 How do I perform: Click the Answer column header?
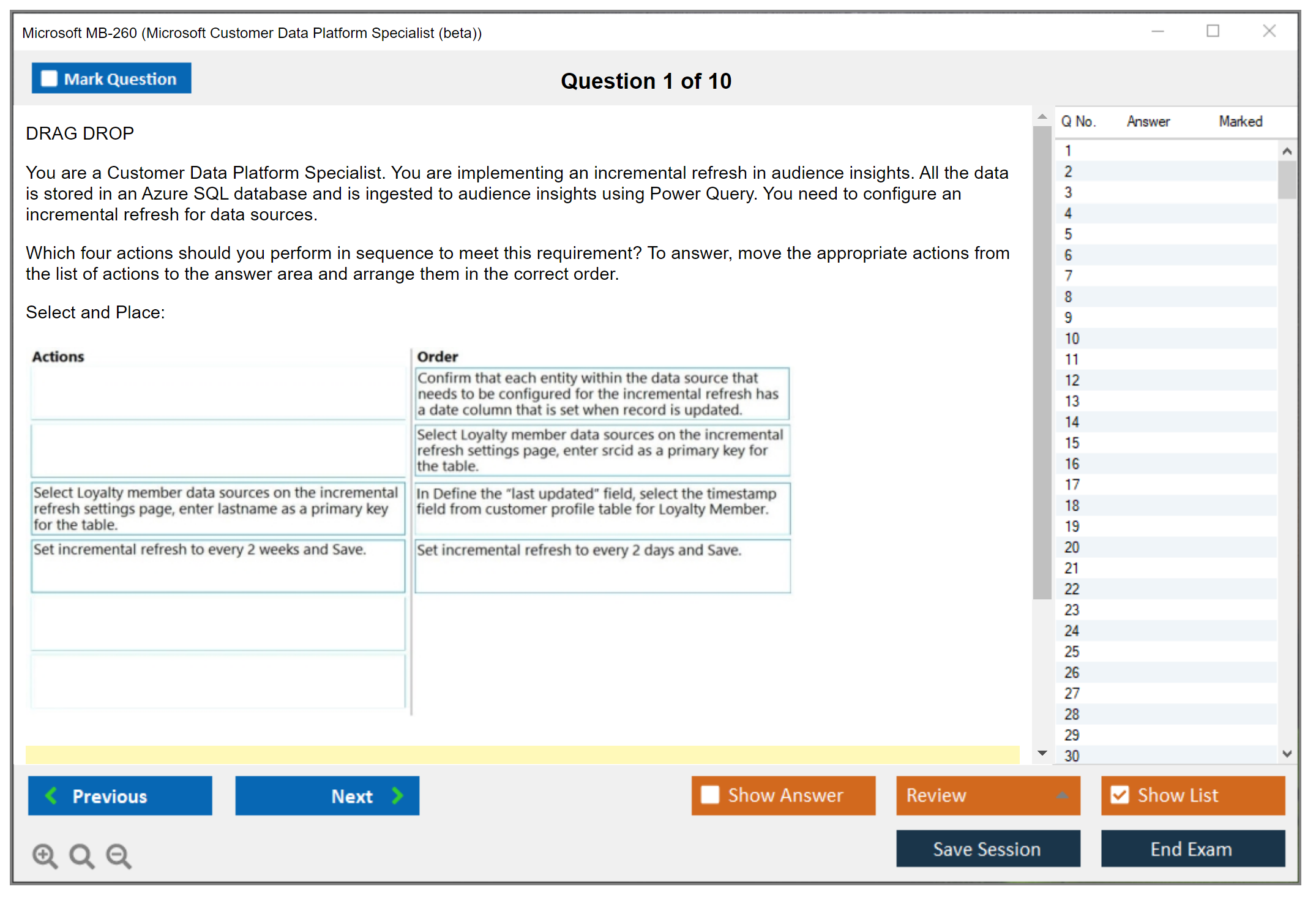(x=1148, y=121)
